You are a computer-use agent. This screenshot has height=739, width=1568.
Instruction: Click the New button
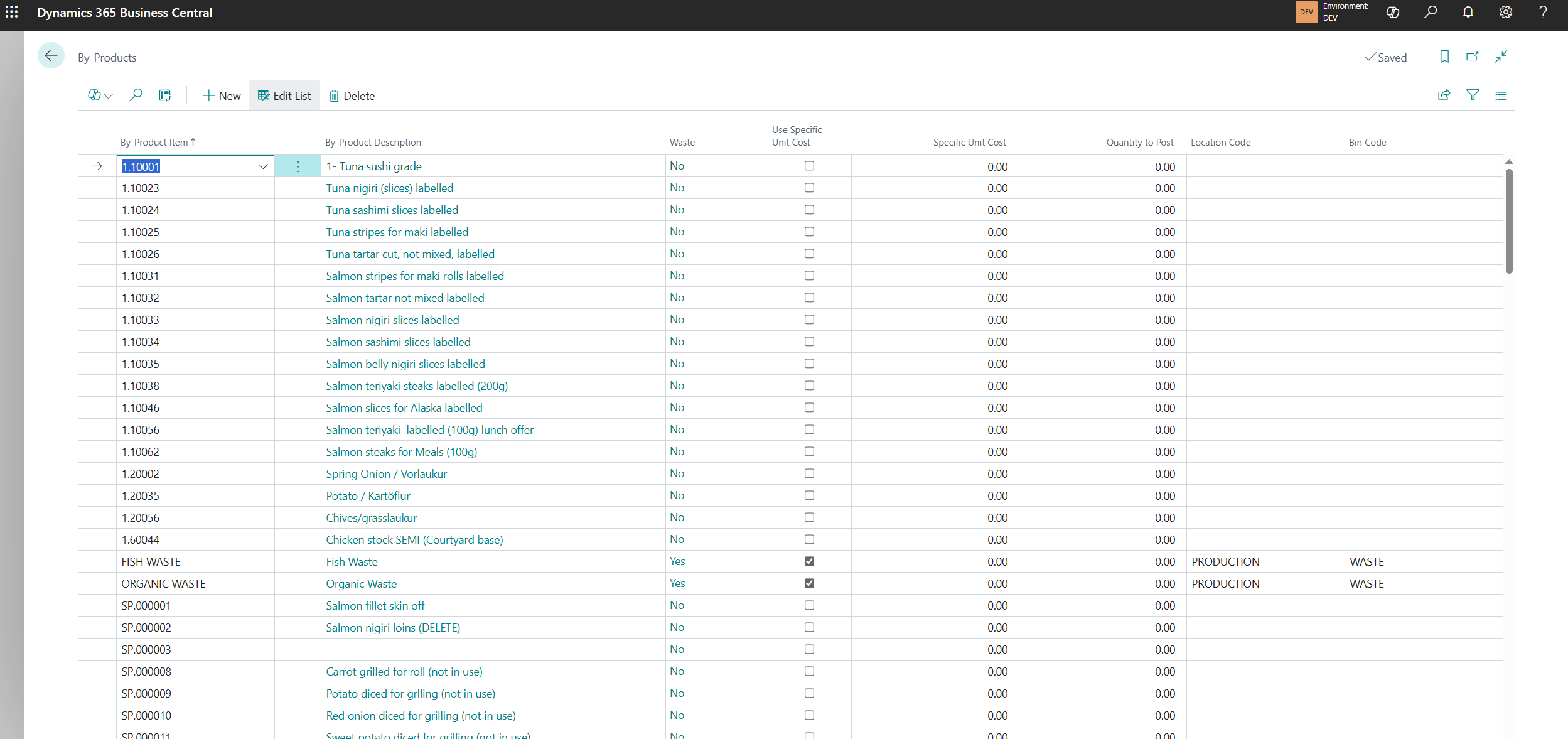click(x=222, y=95)
